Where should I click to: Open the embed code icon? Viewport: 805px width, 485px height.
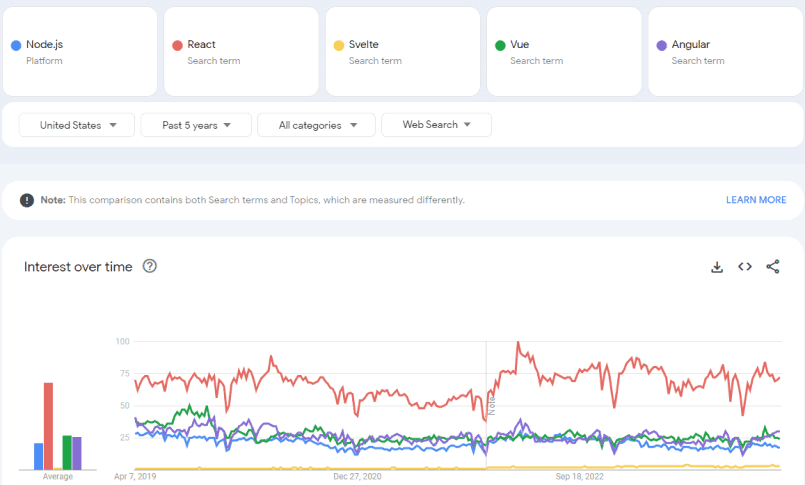[745, 266]
